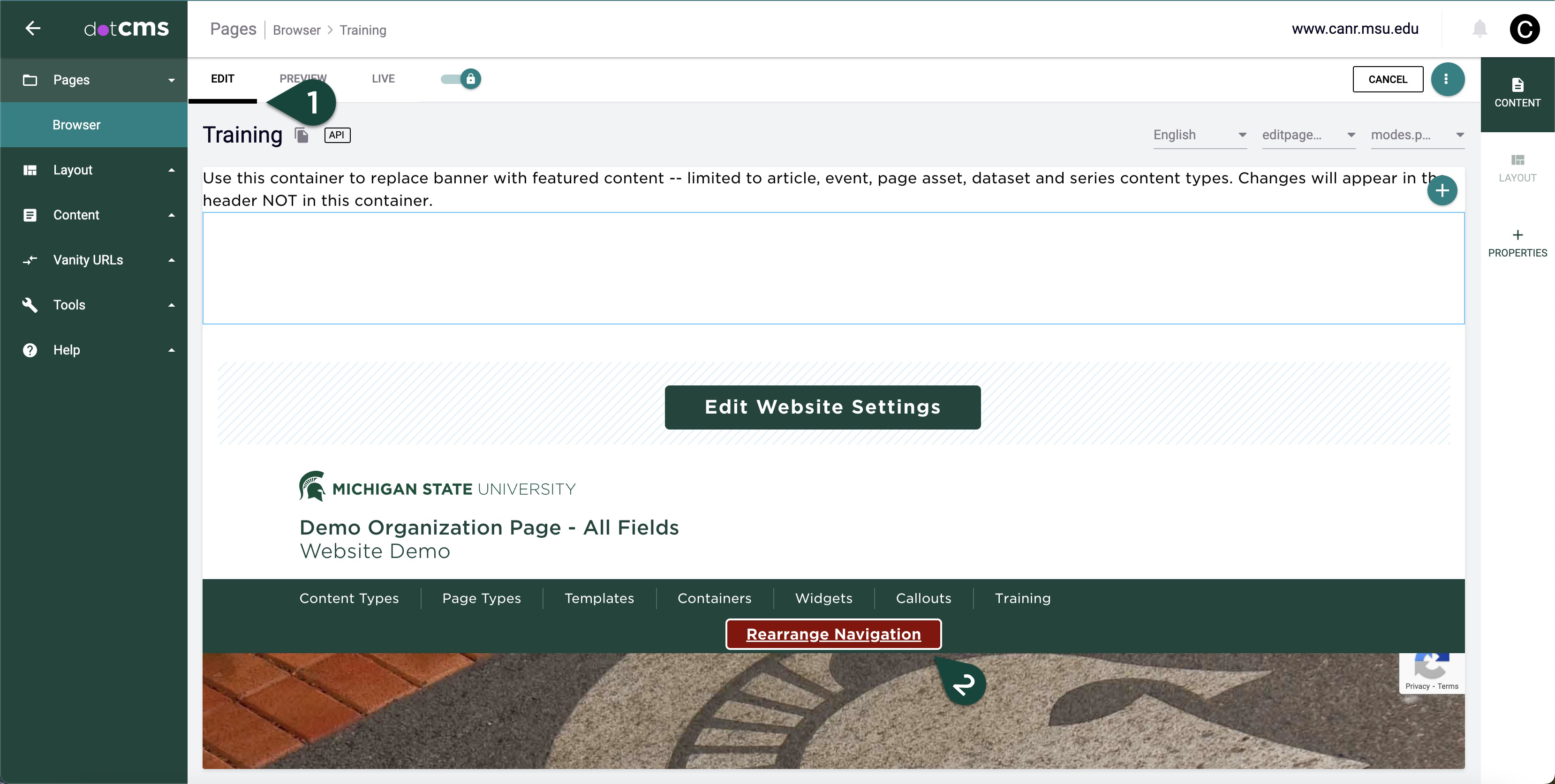Image resolution: width=1555 pixels, height=784 pixels.
Task: Click the Pages sidebar icon
Action: tap(31, 79)
